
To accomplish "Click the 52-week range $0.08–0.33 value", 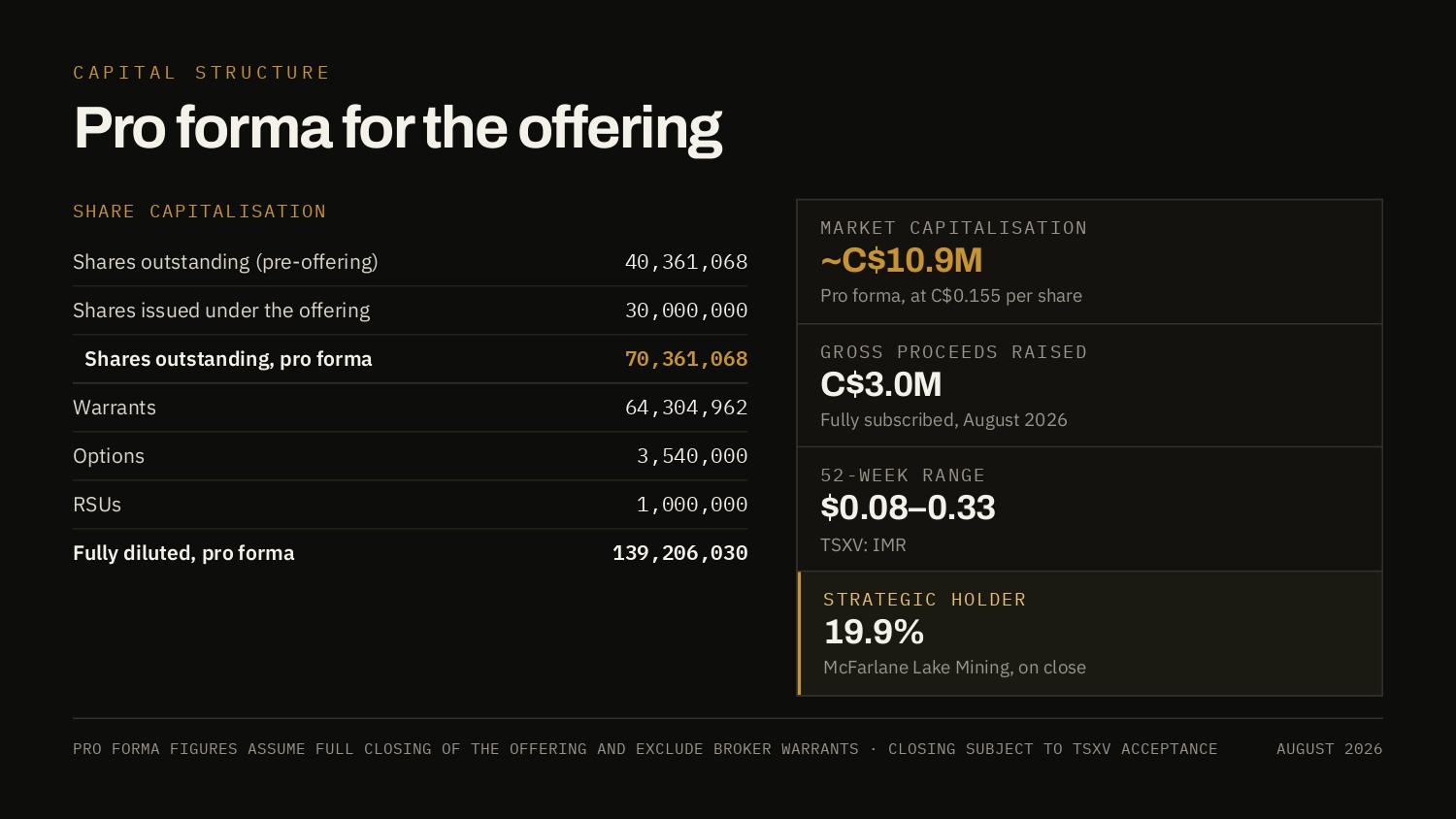I will (908, 508).
